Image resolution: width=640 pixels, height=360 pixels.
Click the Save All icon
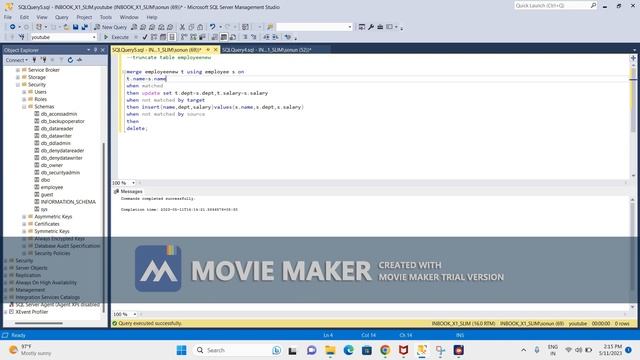click(84, 27)
